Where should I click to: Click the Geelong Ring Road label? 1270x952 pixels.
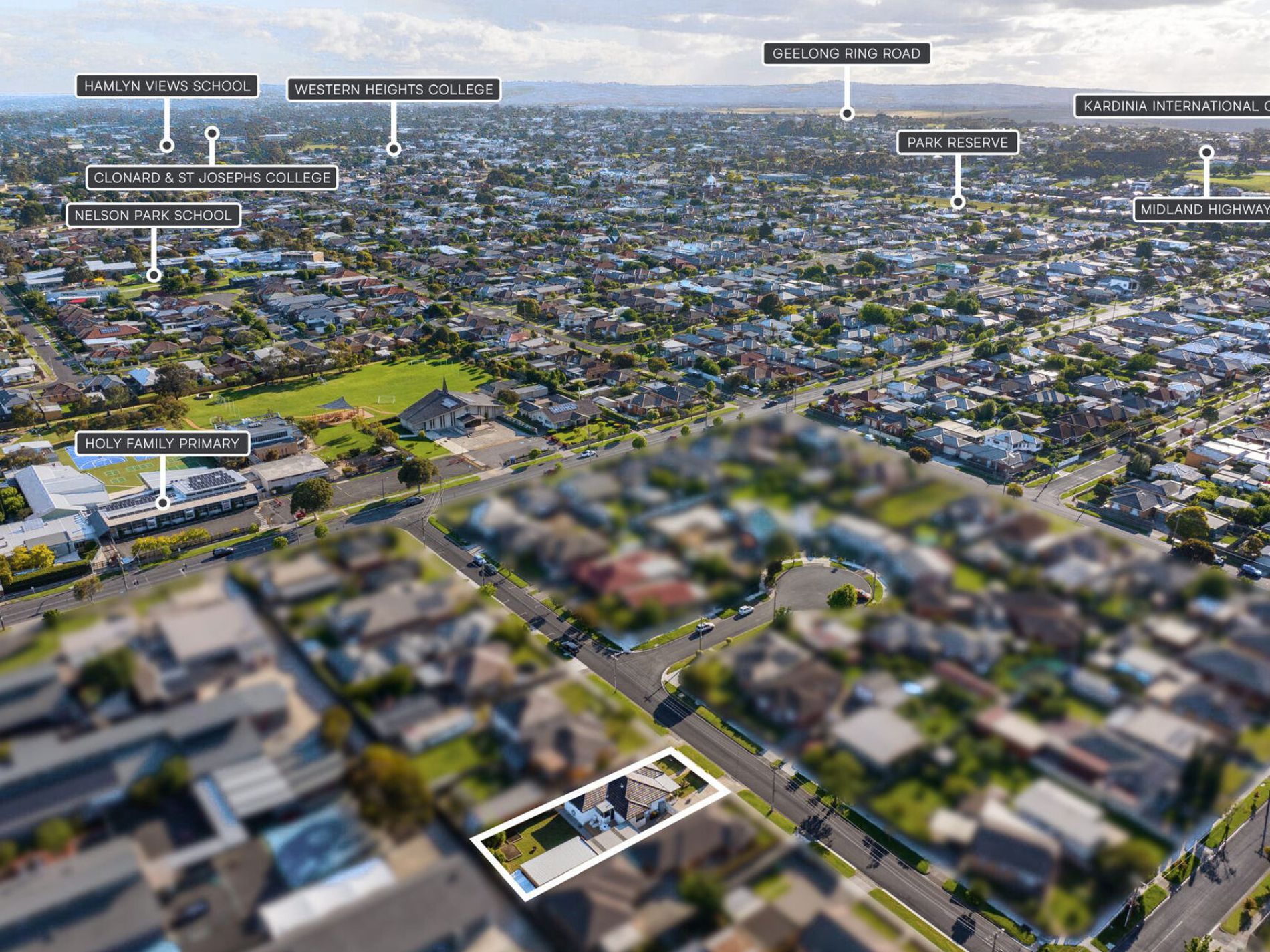(846, 54)
